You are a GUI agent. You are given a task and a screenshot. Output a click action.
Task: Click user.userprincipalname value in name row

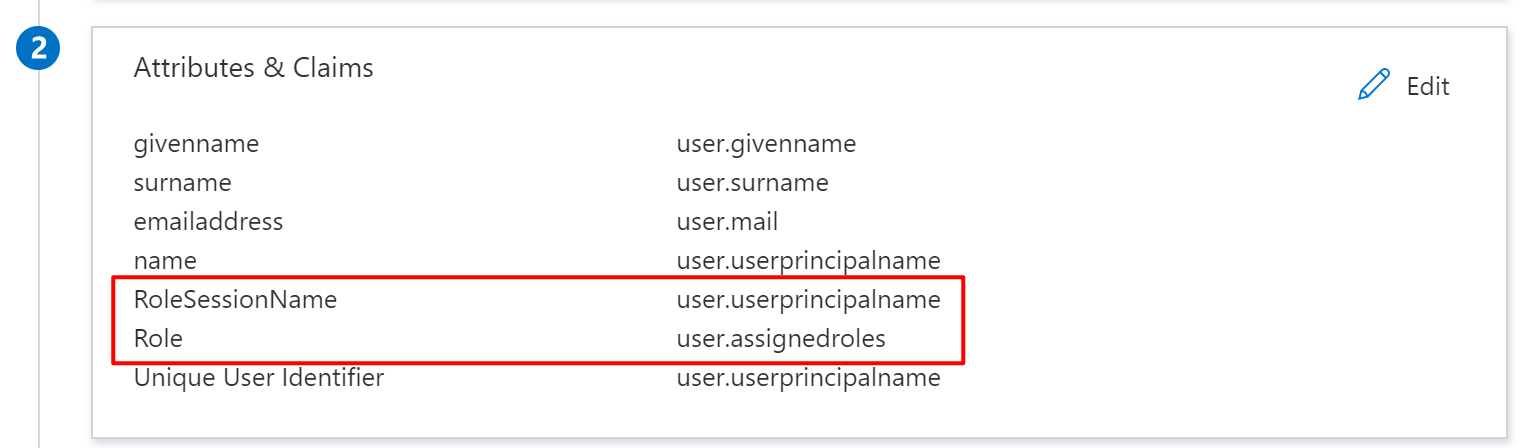tap(808, 260)
